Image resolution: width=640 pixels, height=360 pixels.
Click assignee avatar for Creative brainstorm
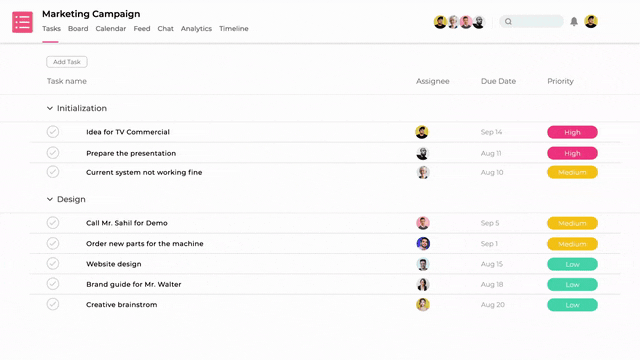pyautogui.click(x=423, y=304)
